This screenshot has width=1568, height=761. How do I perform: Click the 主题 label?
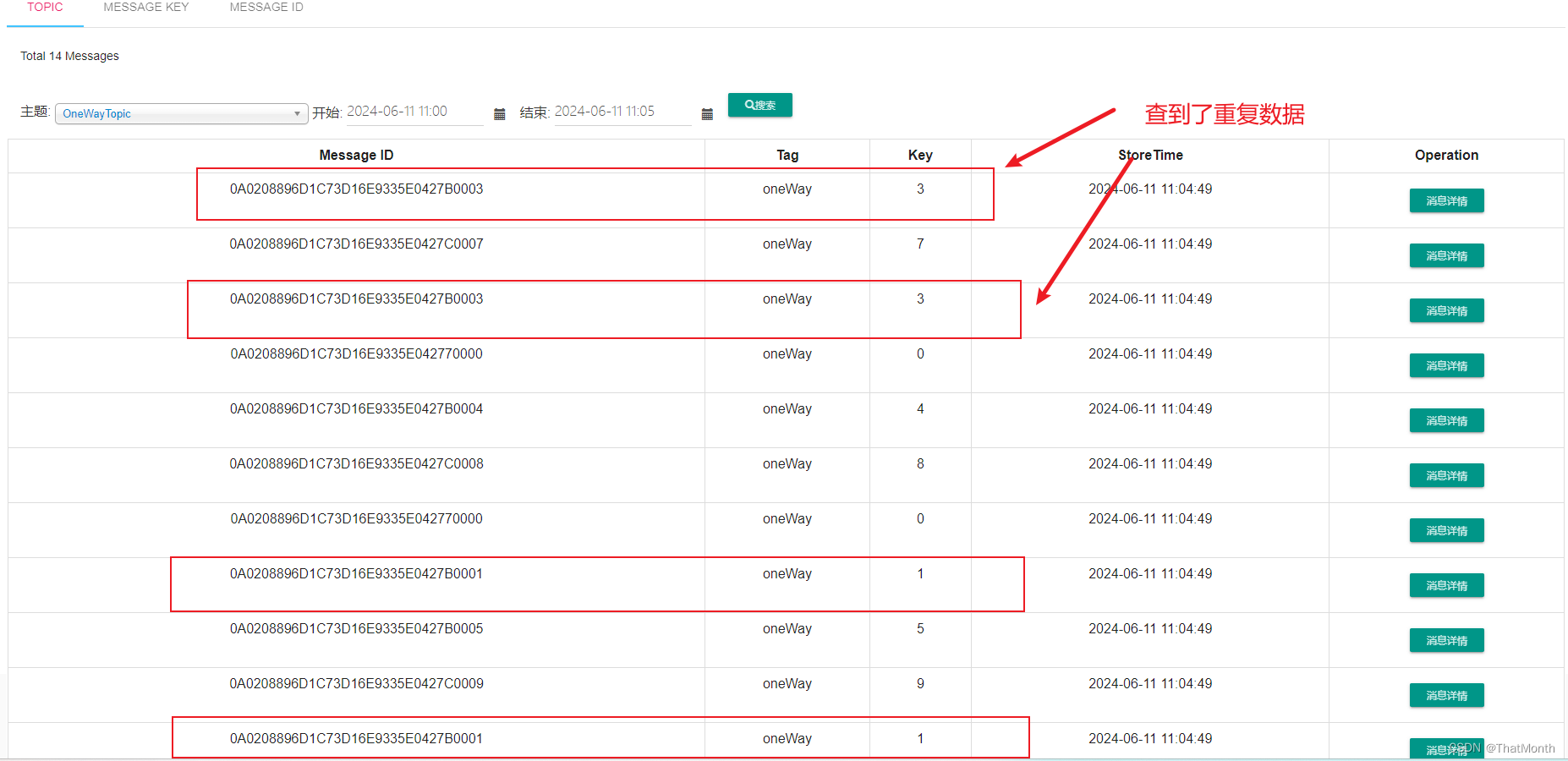pyautogui.click(x=36, y=112)
